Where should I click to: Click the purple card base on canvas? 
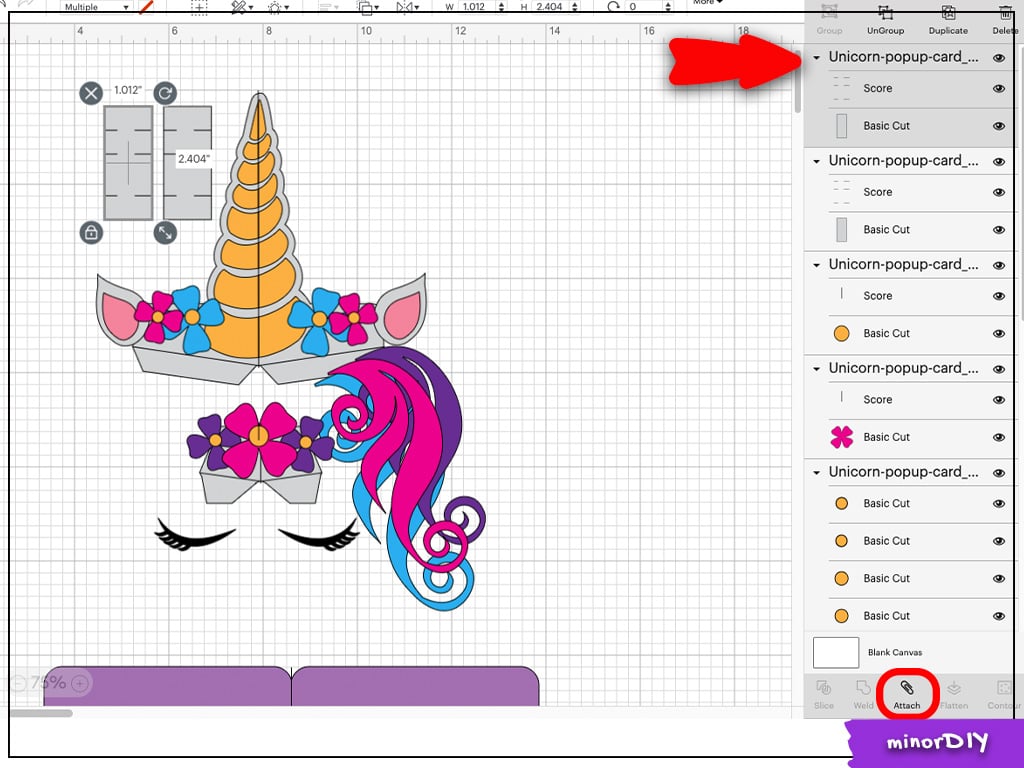(x=291, y=686)
